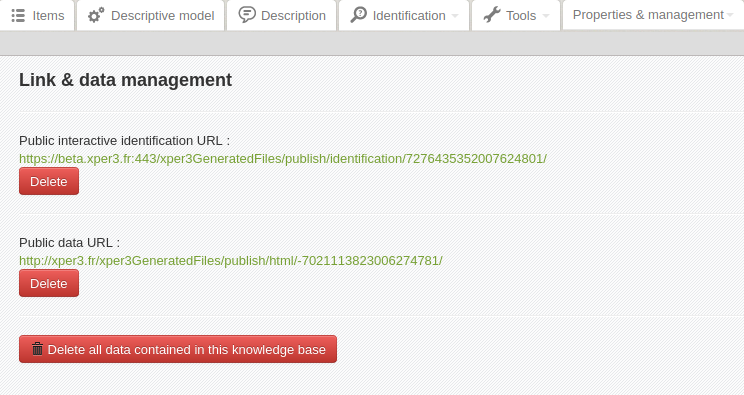The image size is (744, 395).
Task: Click the speech bubble Description icon
Action: click(247, 15)
